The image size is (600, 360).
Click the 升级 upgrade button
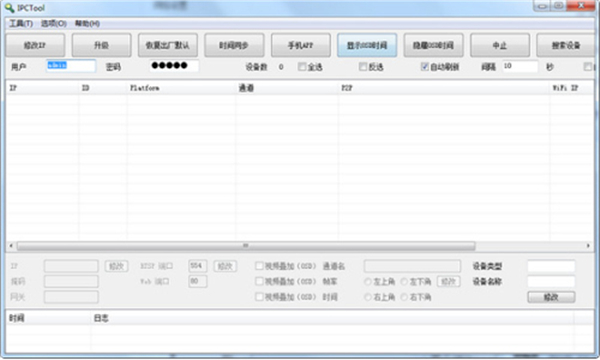[x=101, y=45]
